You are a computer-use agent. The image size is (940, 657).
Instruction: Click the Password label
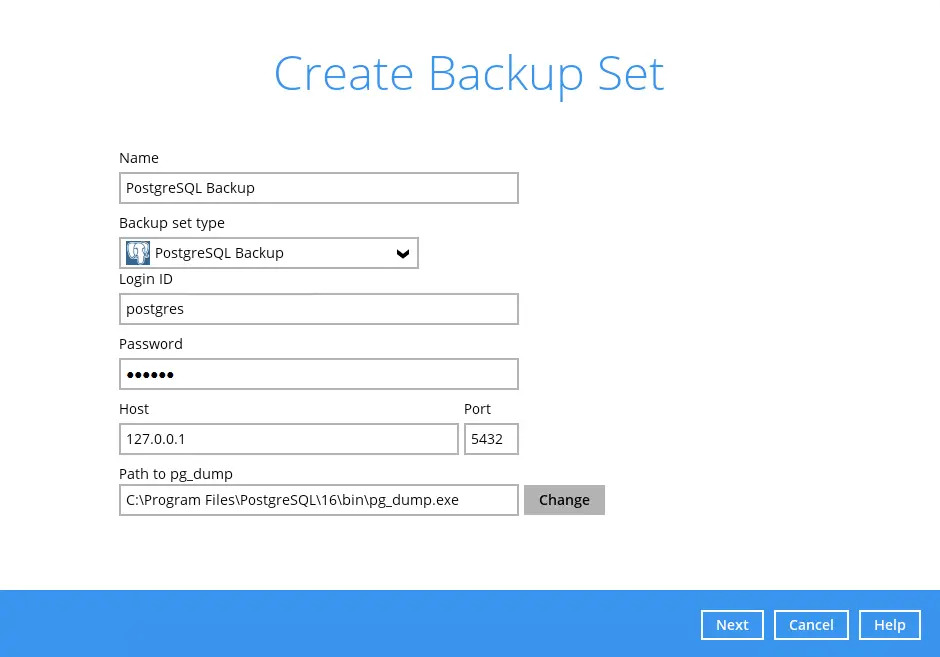(x=151, y=344)
